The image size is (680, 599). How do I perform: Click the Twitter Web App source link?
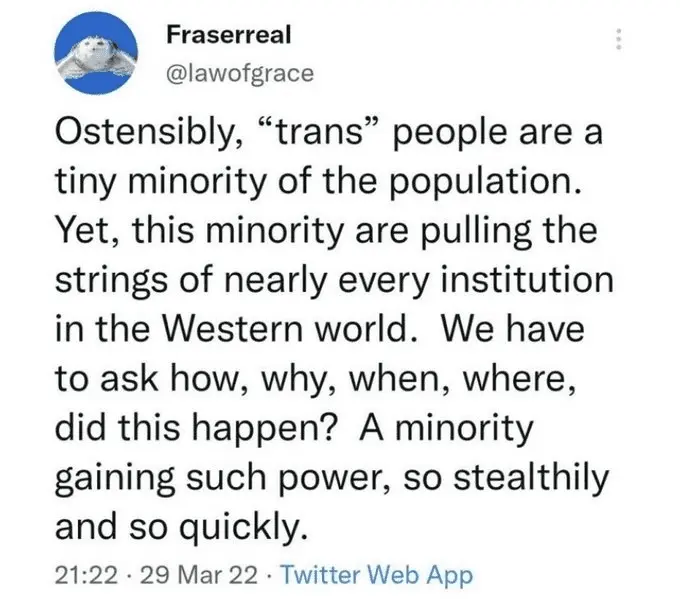click(377, 576)
